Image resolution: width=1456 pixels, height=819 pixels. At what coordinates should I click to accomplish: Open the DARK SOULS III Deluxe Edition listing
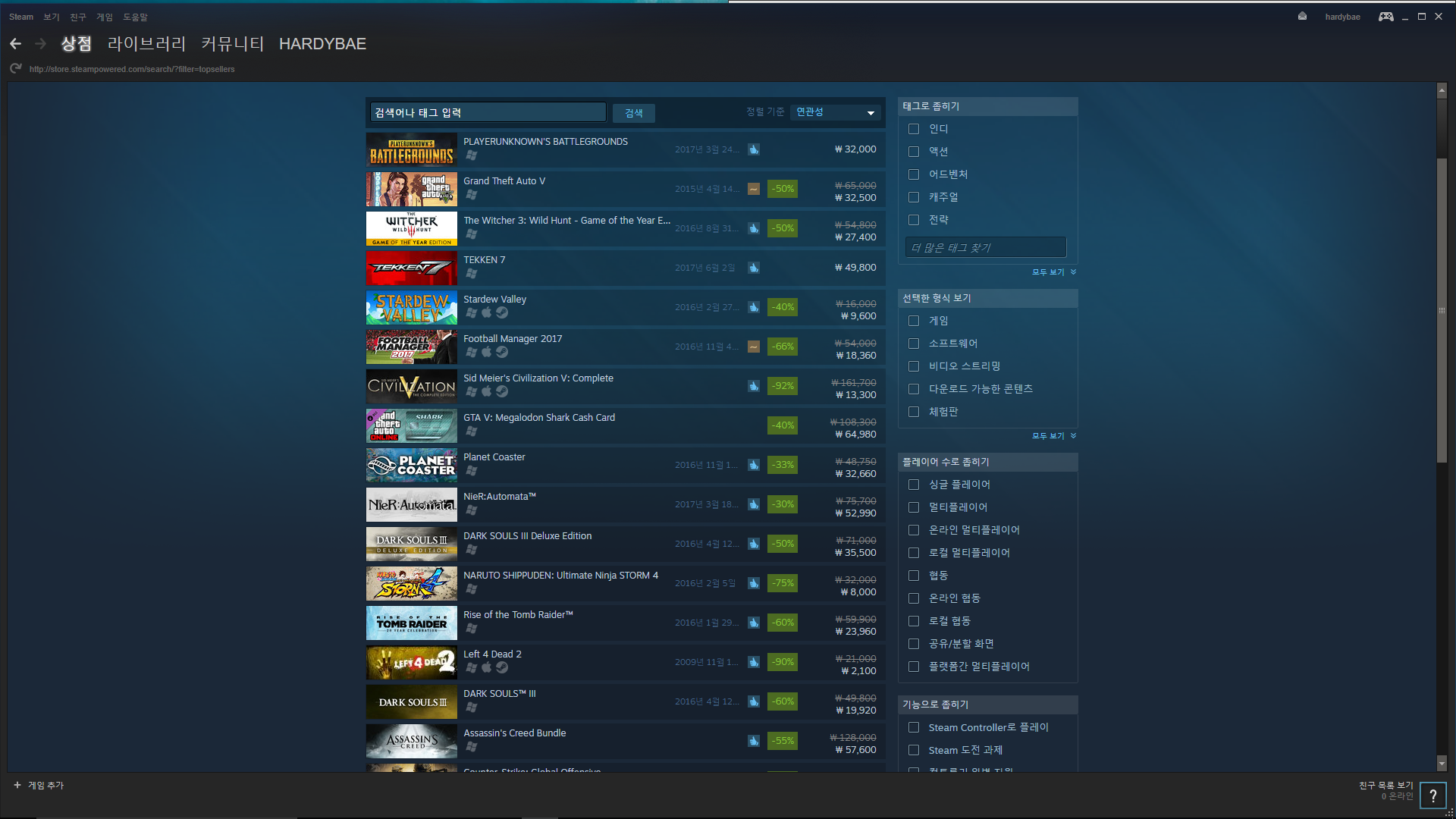coord(626,544)
